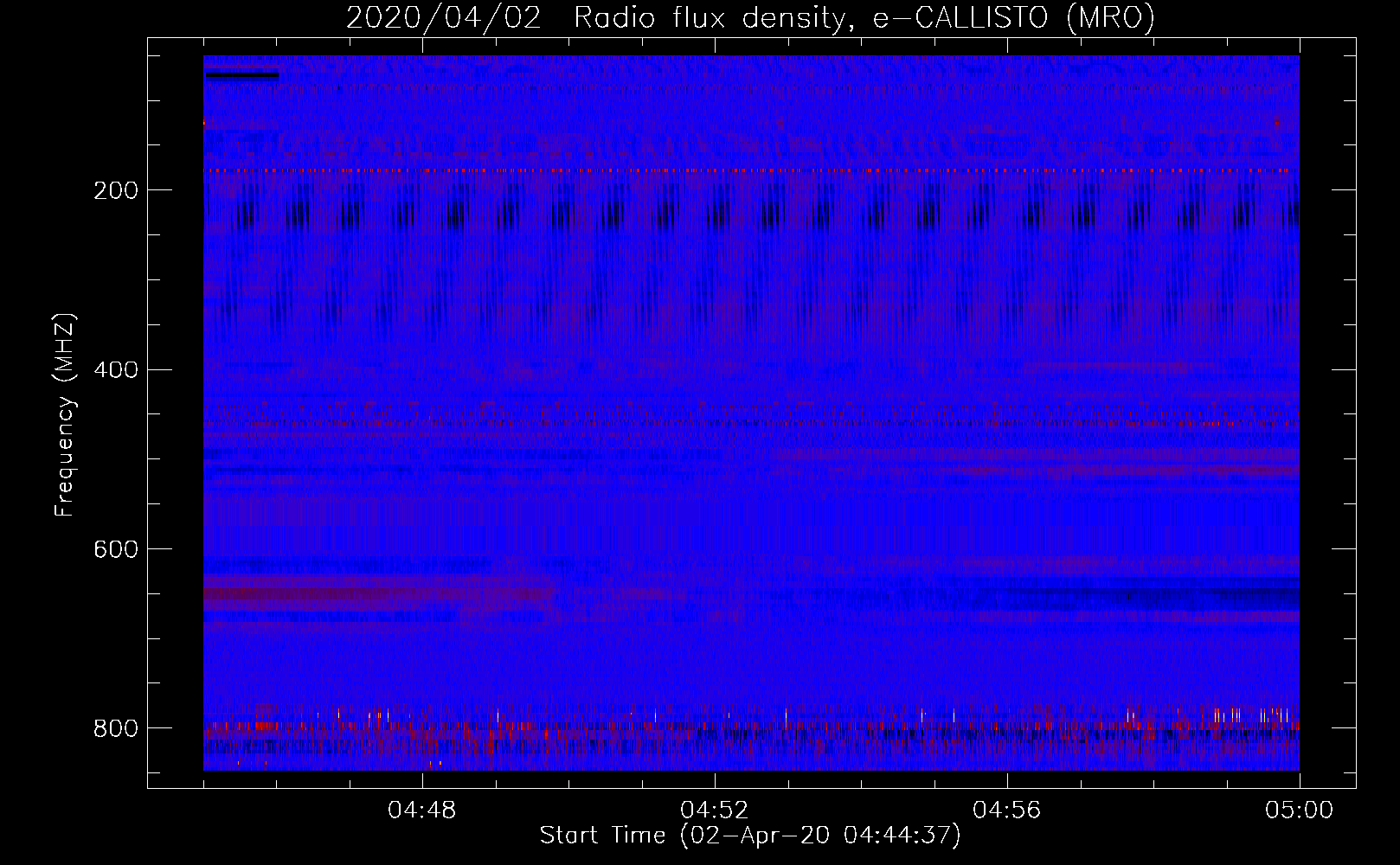Click the 400 frequency tick label
The width and height of the screenshot is (1400, 865).
[x=115, y=370]
